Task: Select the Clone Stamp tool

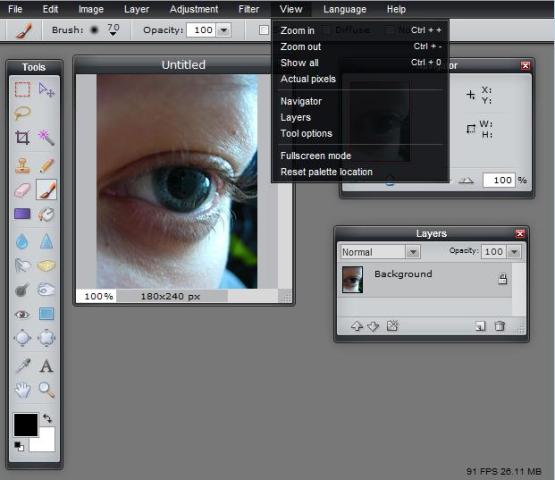Action: pos(23,165)
